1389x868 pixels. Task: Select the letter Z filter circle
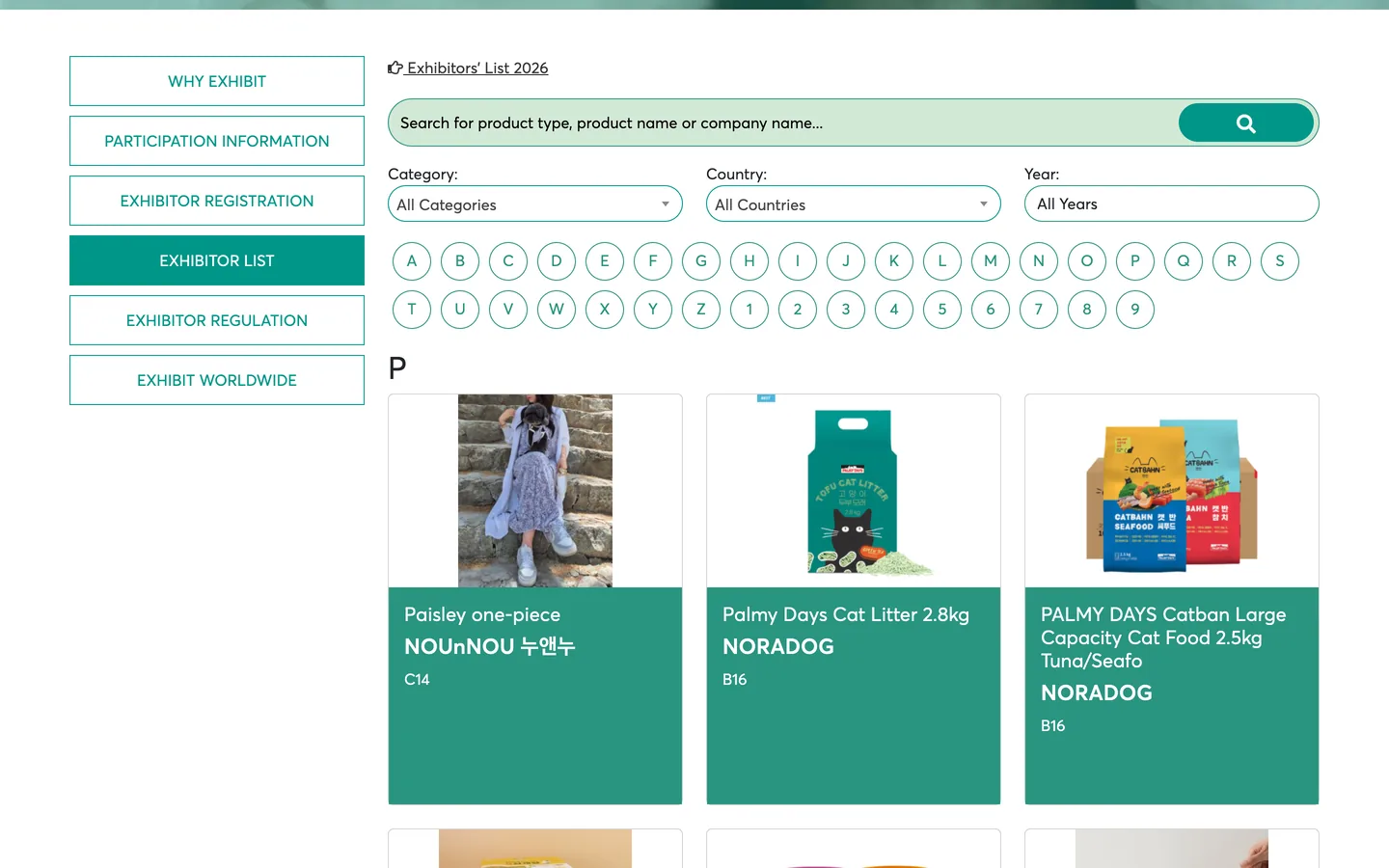[701, 310]
